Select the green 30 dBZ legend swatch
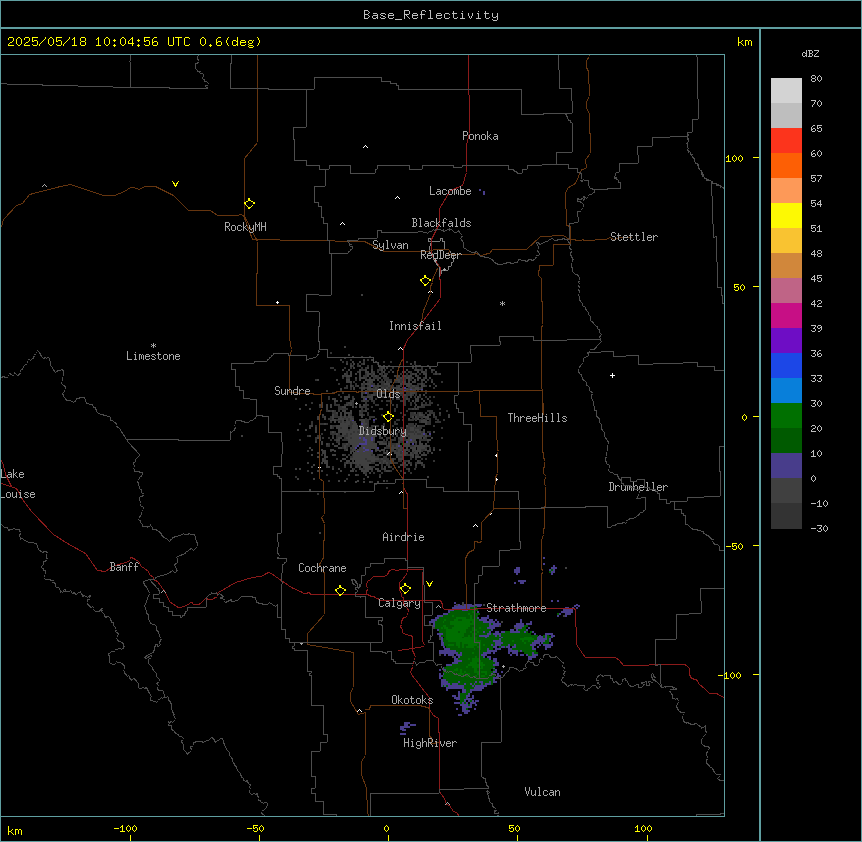 (786, 416)
